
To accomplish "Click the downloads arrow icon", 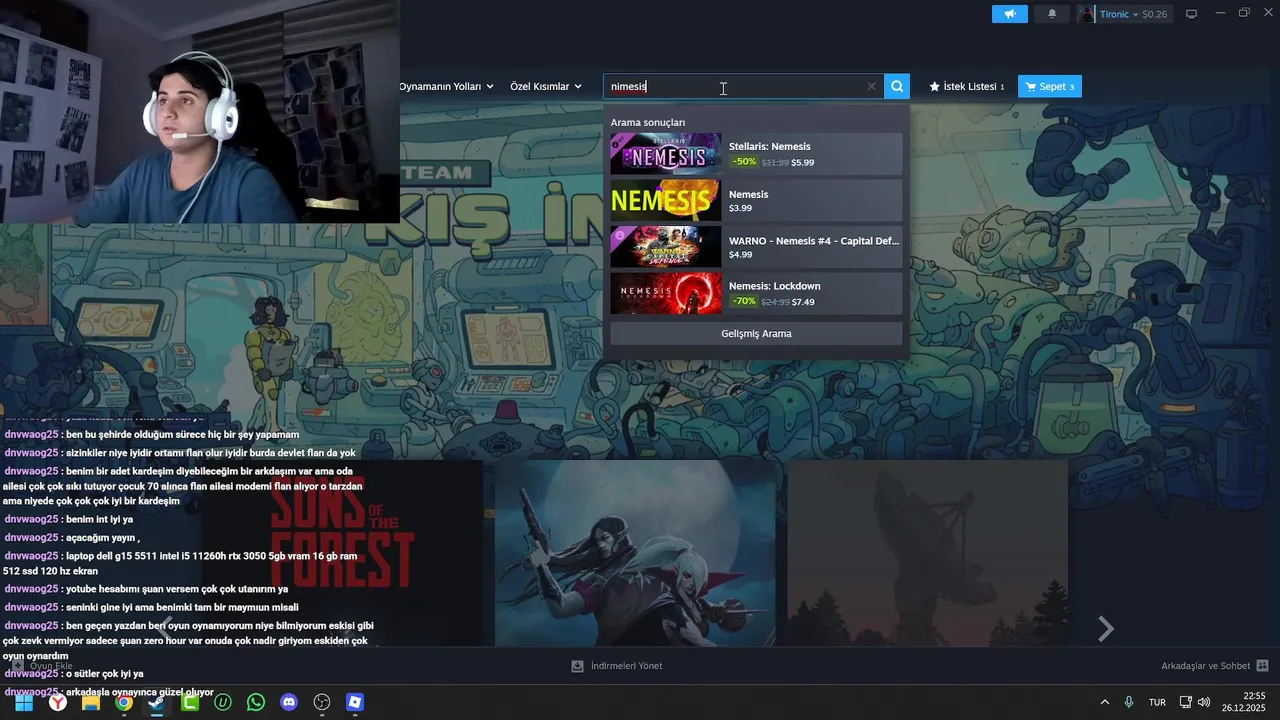I will 577,666.
